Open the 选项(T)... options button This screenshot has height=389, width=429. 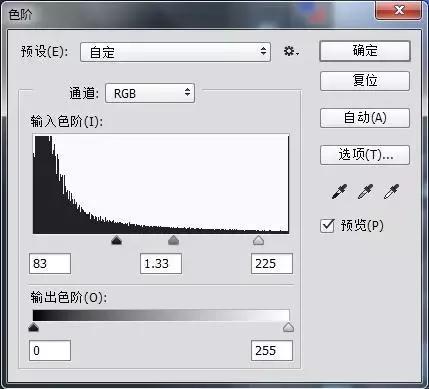click(365, 155)
